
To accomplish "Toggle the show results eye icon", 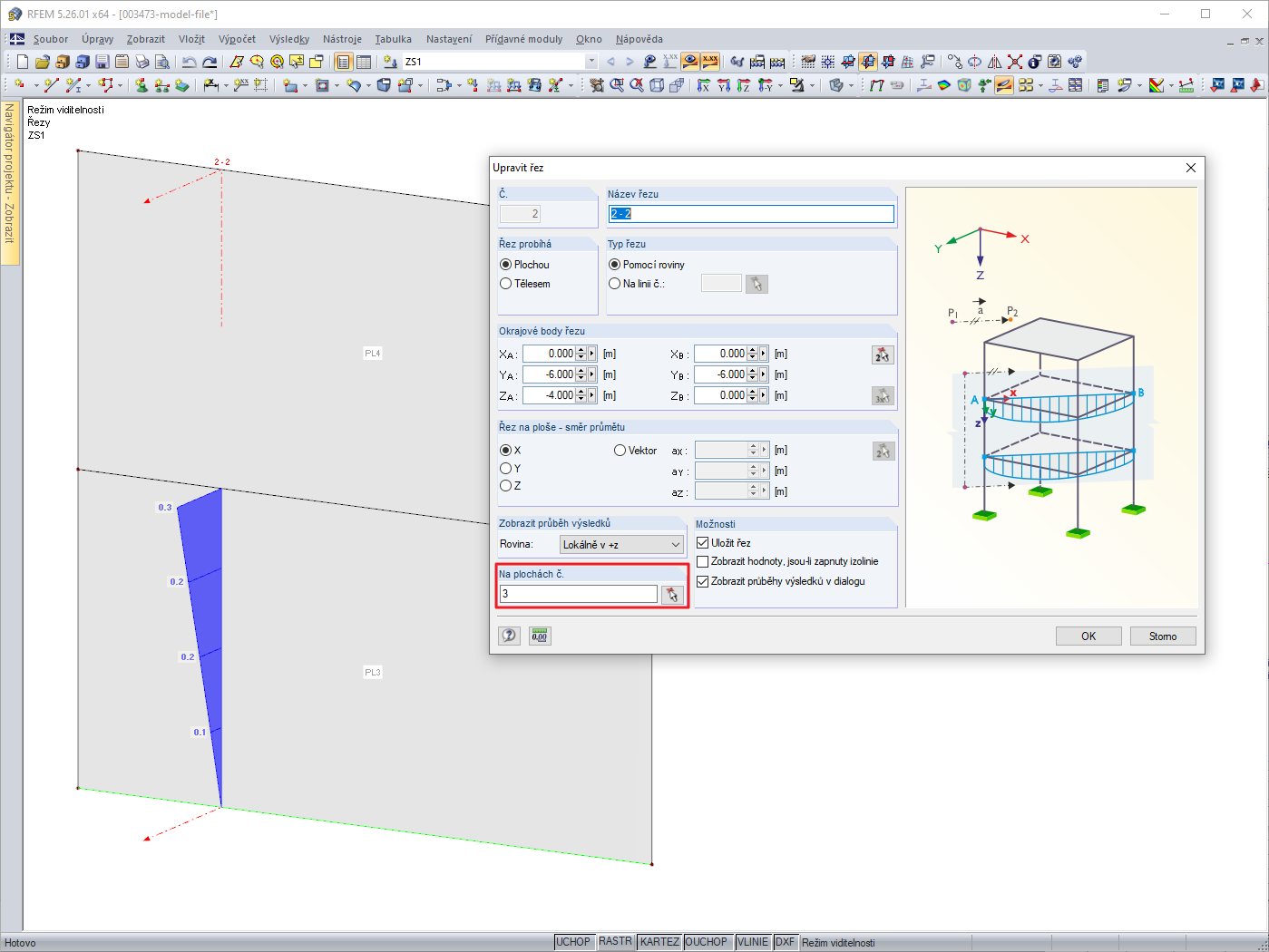I will coord(690,62).
